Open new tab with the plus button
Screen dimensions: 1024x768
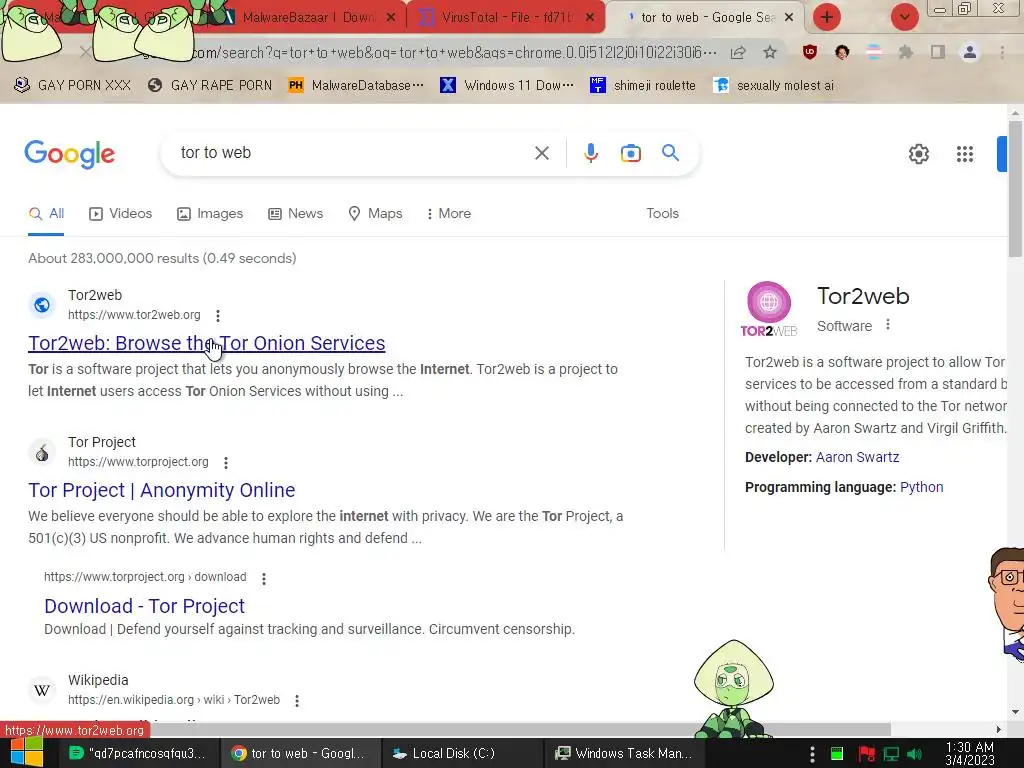(x=827, y=17)
